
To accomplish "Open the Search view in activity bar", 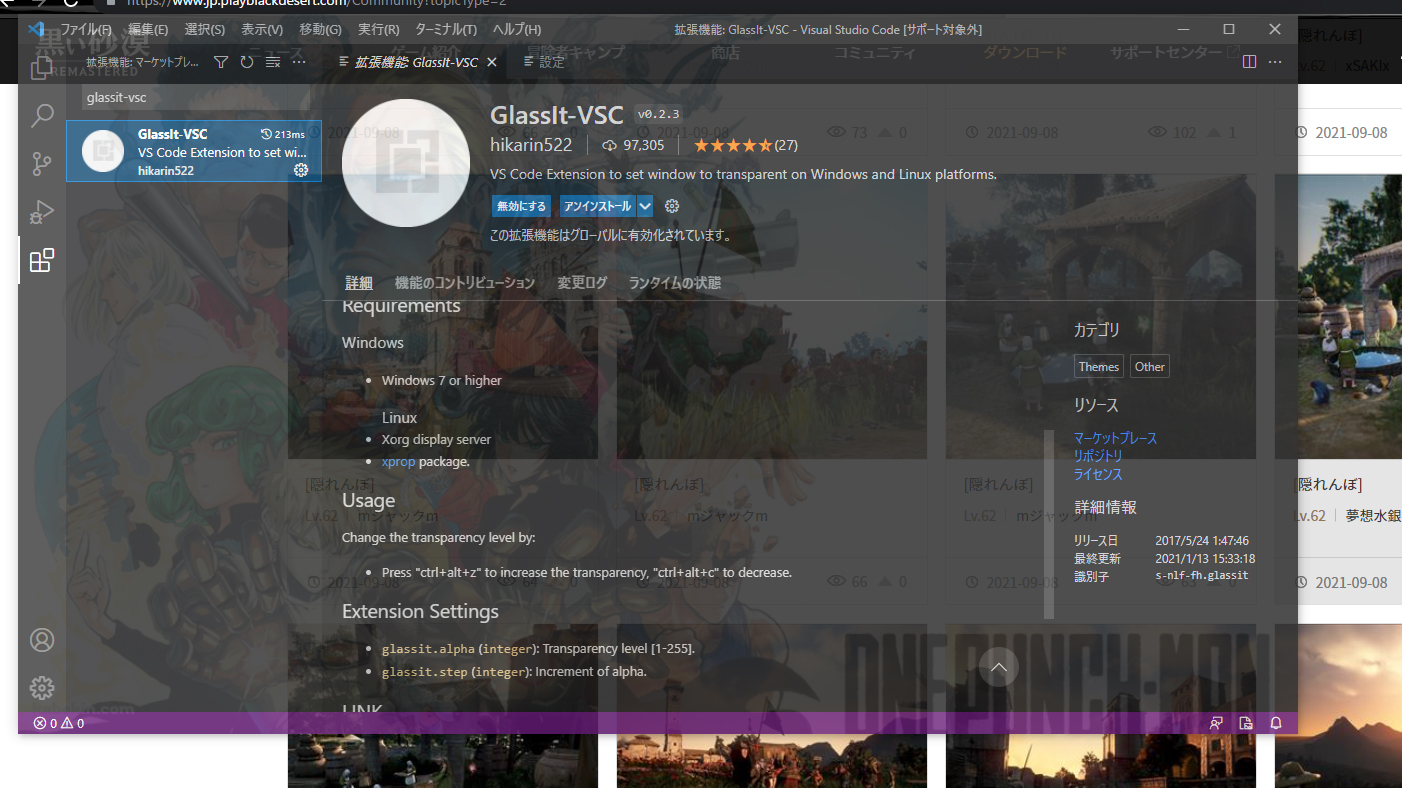I will pos(42,116).
